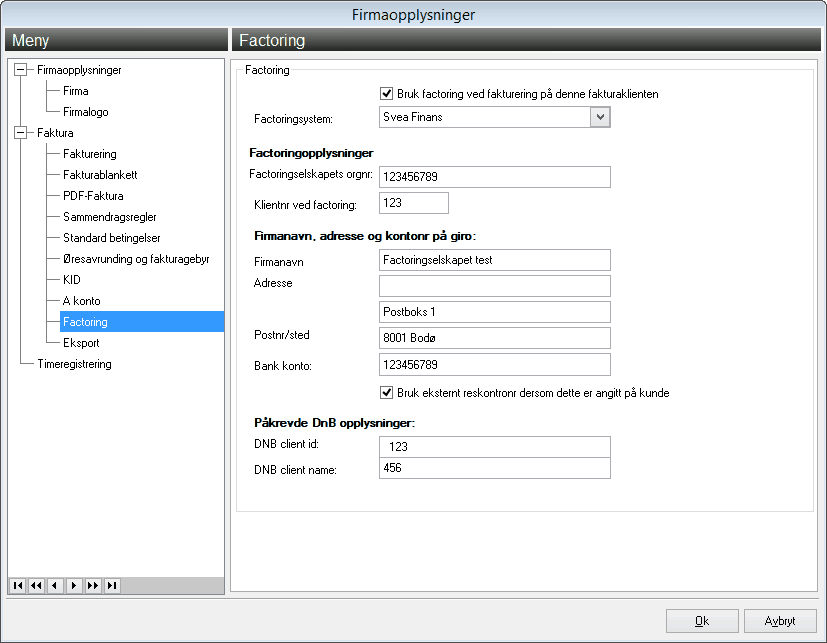Focus the Postnr/sted field
The height and width of the screenshot is (643, 827).
pyautogui.click(x=495, y=338)
